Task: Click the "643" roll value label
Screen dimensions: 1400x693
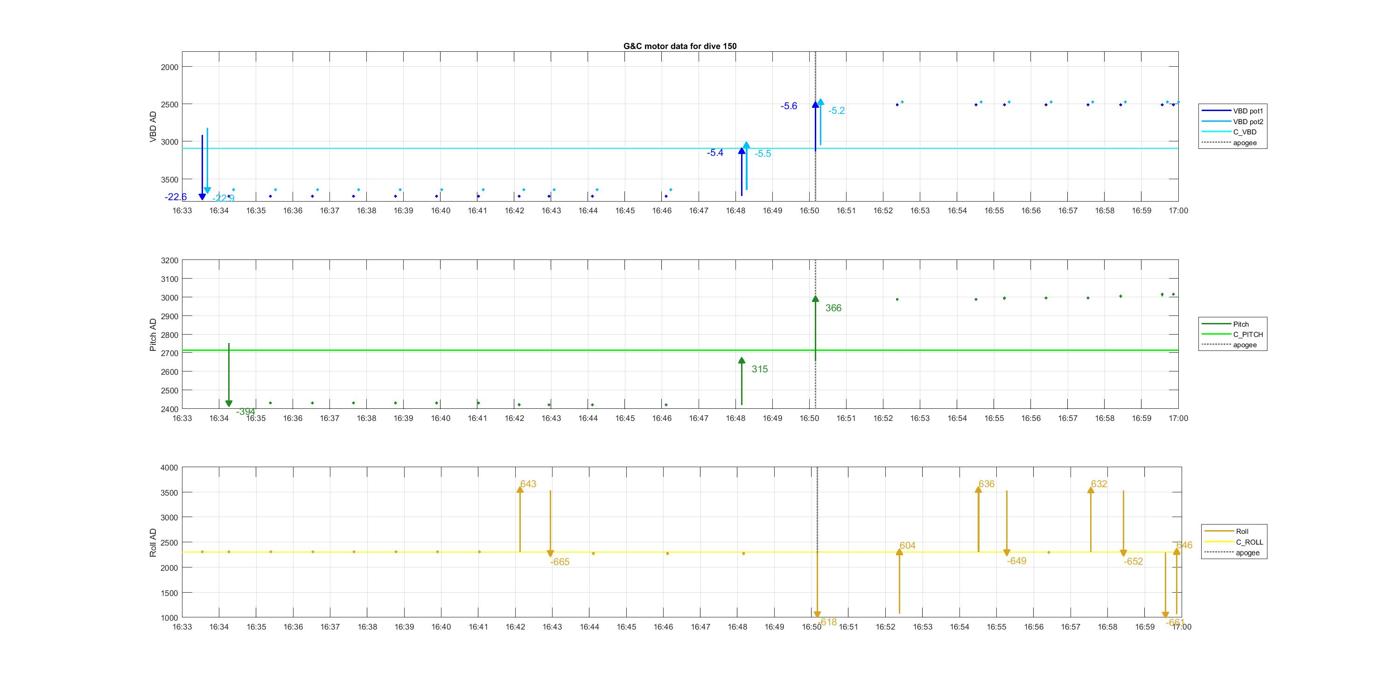Action: 528,484
